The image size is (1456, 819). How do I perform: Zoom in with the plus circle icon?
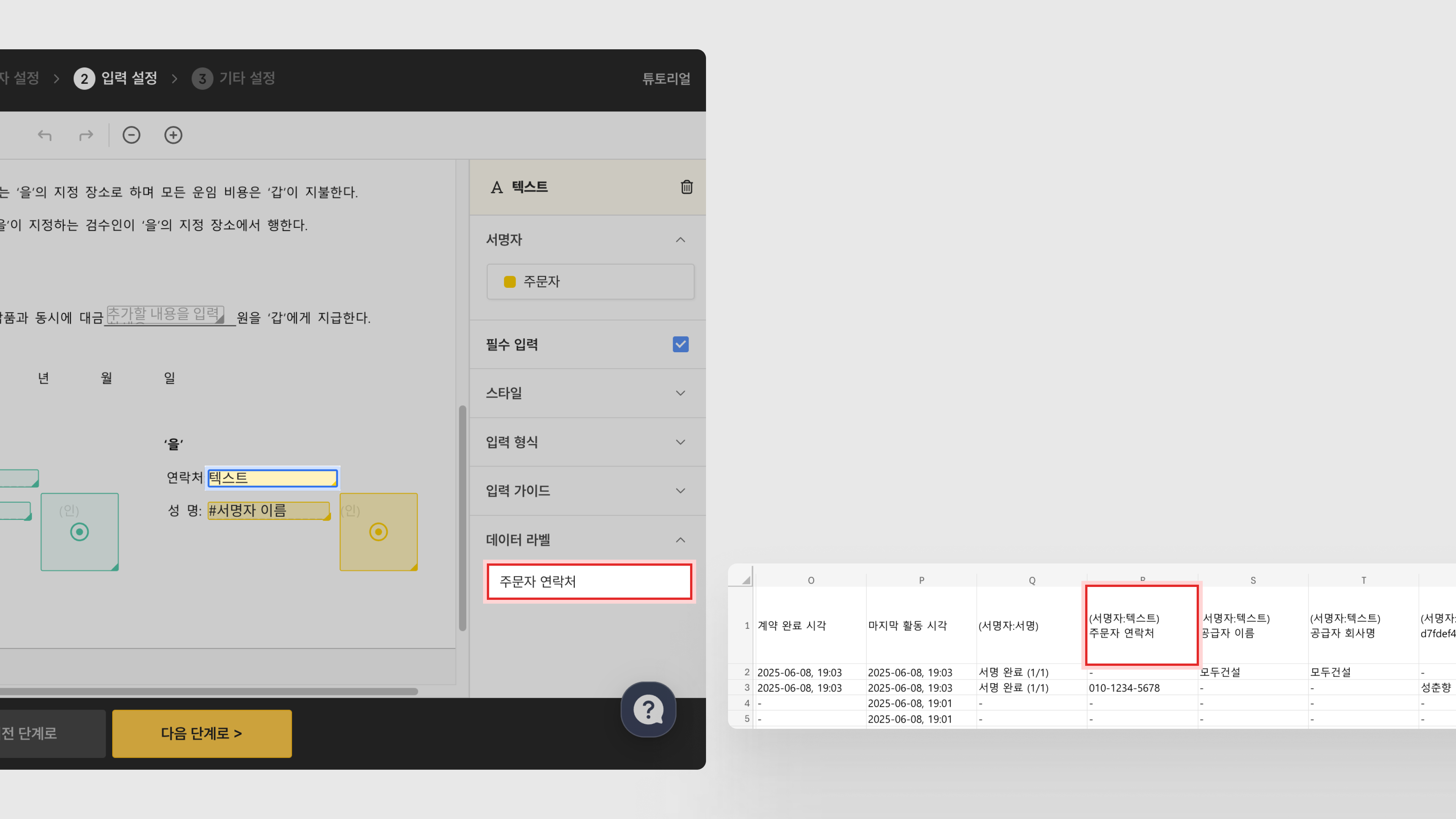coord(173,135)
